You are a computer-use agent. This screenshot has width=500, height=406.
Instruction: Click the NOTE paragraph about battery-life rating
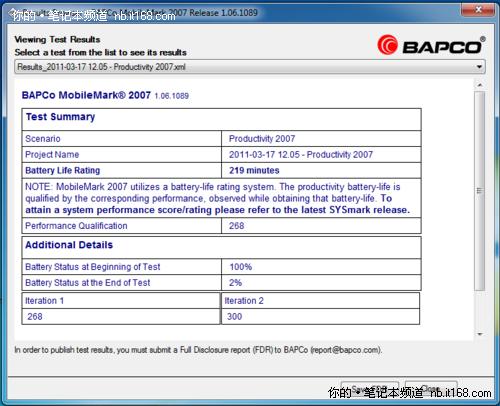click(218, 198)
